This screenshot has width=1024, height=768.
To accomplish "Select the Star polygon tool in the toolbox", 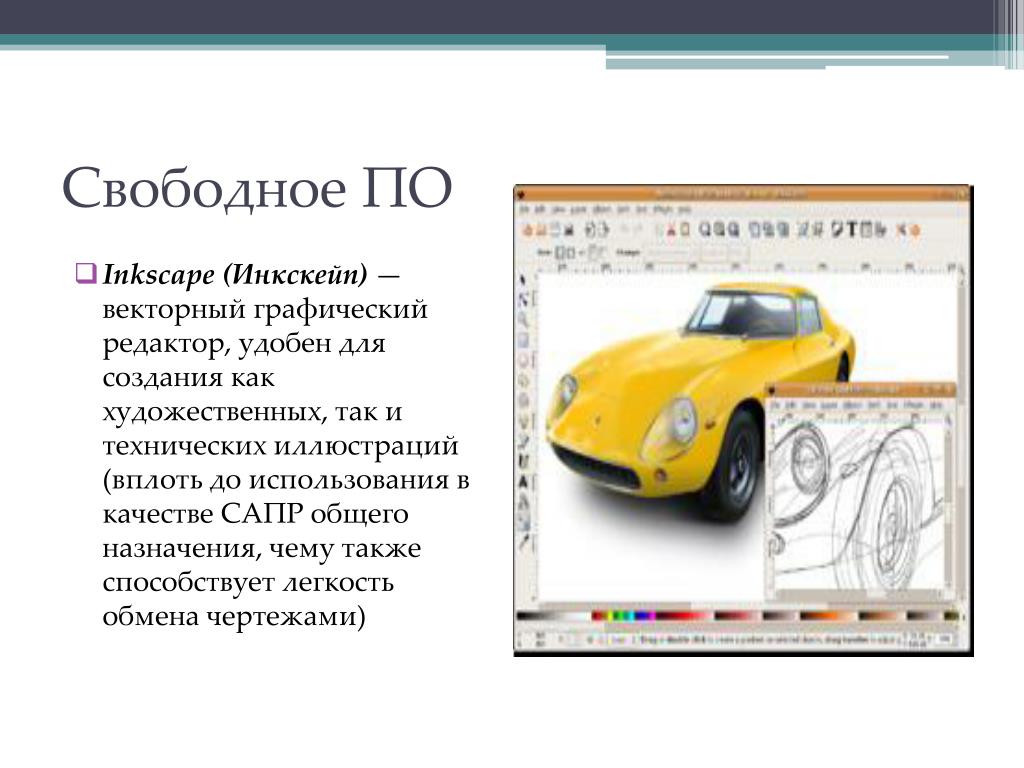I will [x=523, y=380].
